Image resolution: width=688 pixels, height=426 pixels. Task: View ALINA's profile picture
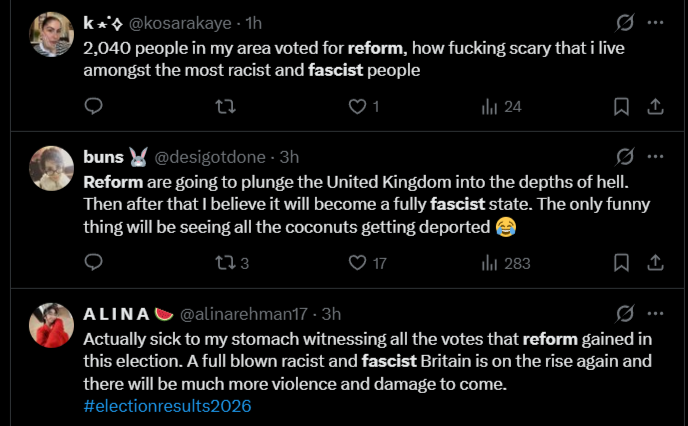tap(51, 325)
